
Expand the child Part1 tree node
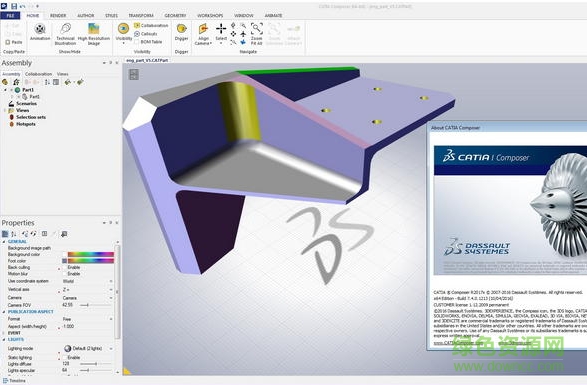[x=12, y=97]
